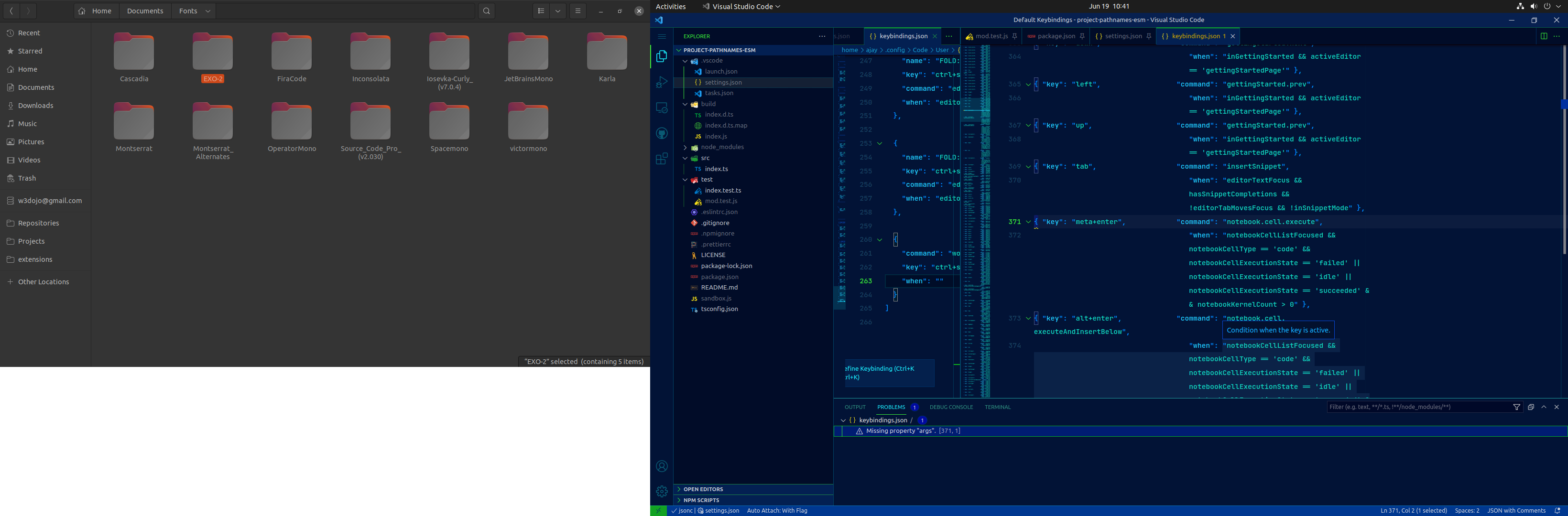The width and height of the screenshot is (1568, 516).
Task: Switch to the DEBUG CONSOLE tab
Action: pyautogui.click(x=951, y=407)
